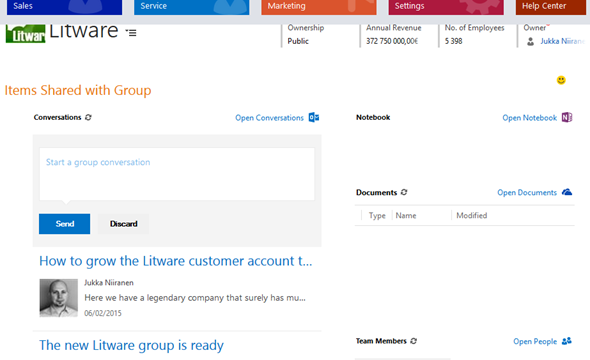Sort documents by Modified column
The height and width of the screenshot is (360, 590).
click(471, 216)
